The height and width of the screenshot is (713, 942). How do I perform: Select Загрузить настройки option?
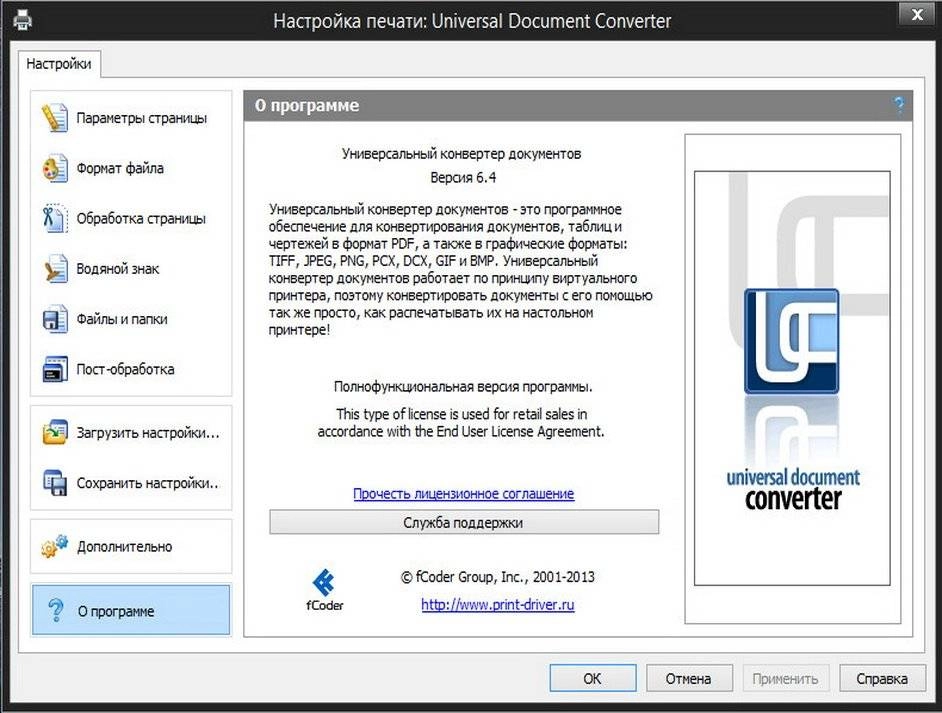[x=131, y=432]
